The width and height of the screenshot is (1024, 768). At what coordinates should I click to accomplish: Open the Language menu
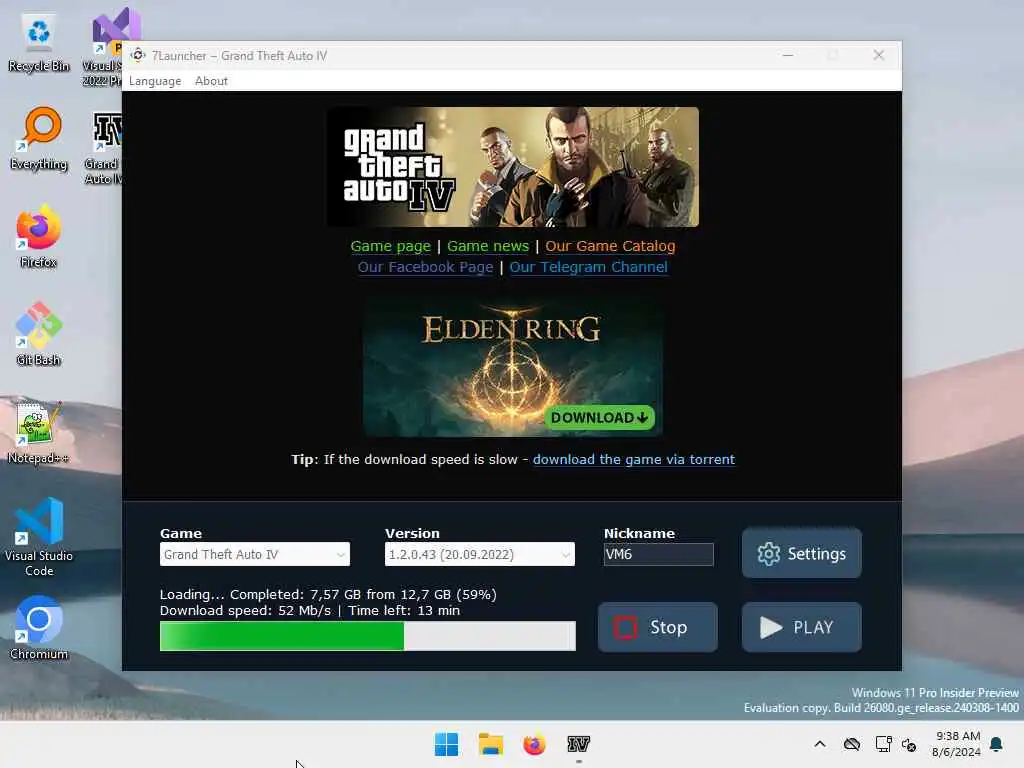pyautogui.click(x=155, y=81)
